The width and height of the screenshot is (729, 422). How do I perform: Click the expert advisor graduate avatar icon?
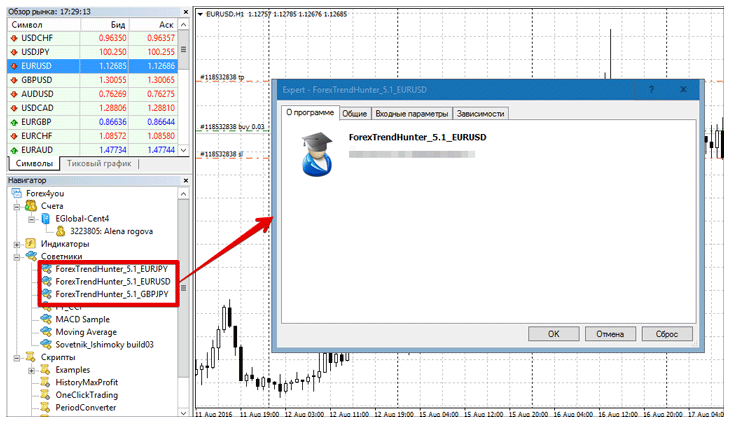[315, 150]
